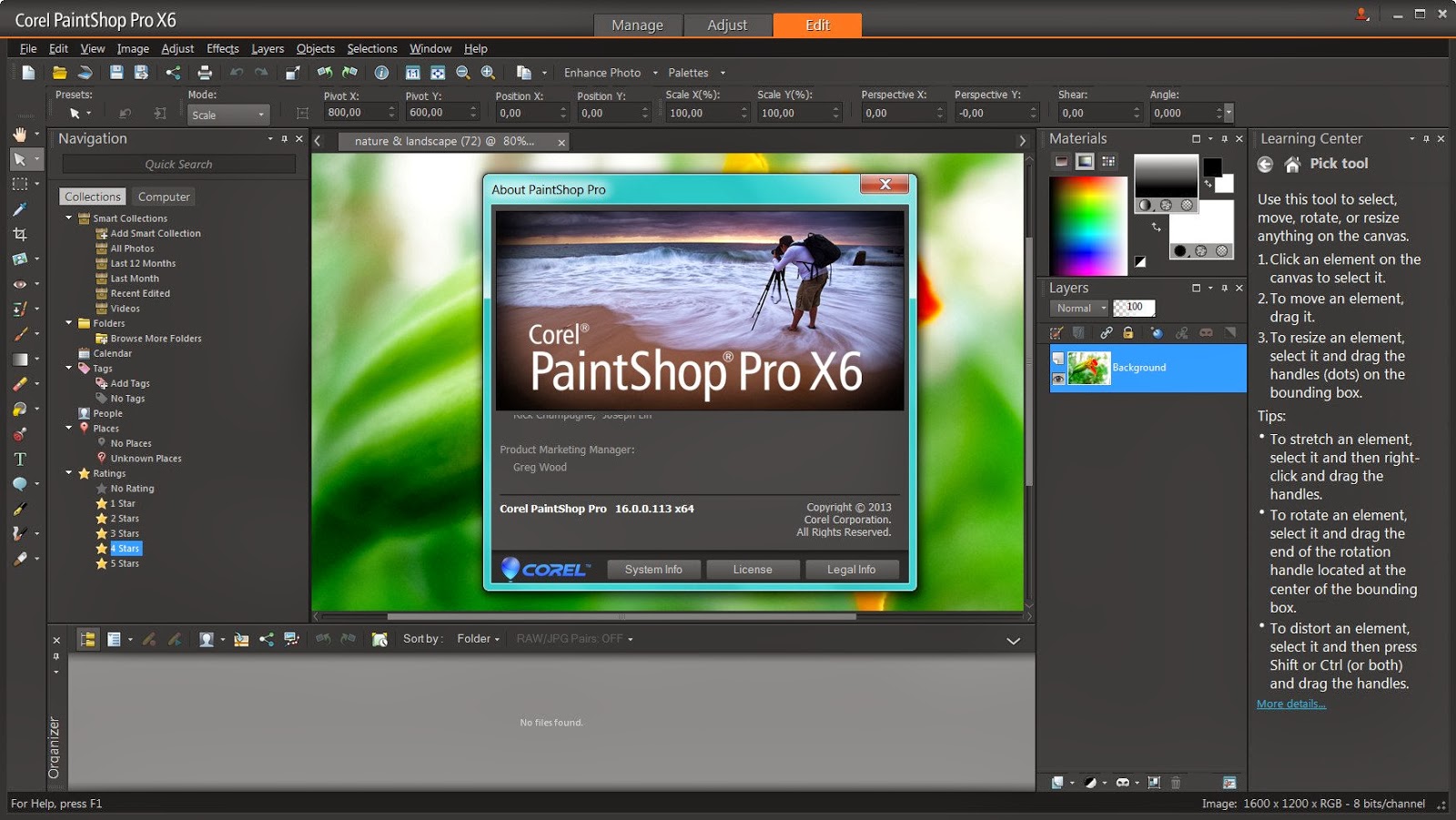The width and height of the screenshot is (1456, 820).
Task: Open the More details link
Action: pos(1290,704)
